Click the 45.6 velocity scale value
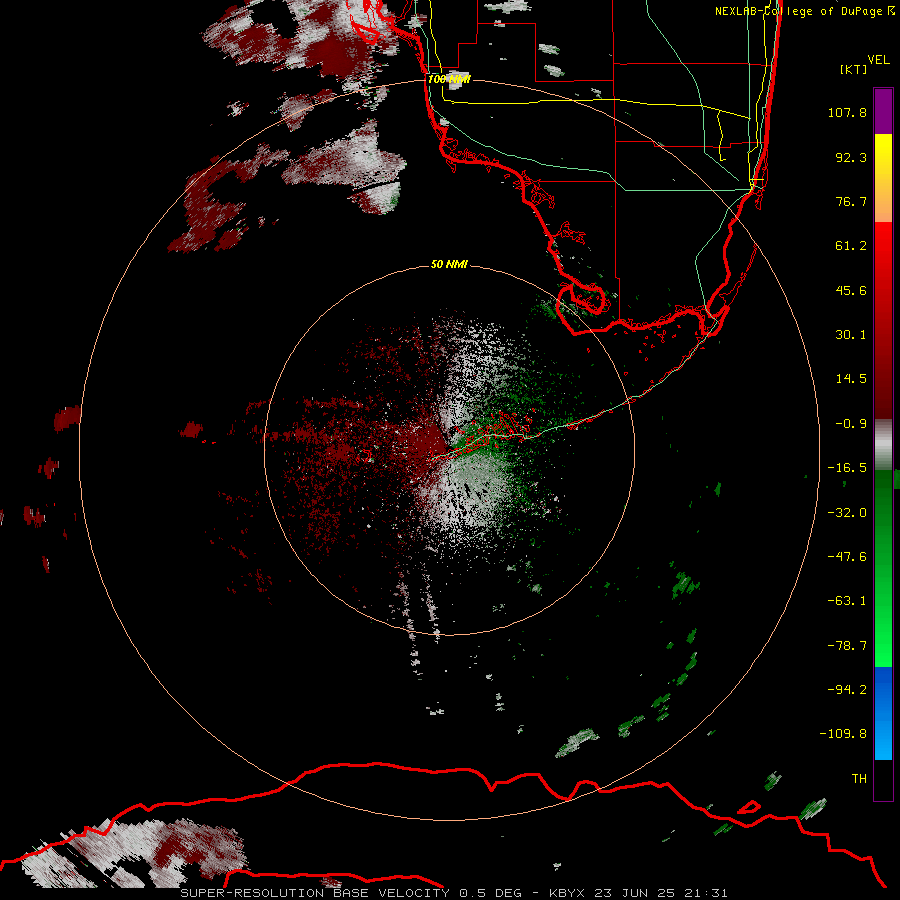 851,290
